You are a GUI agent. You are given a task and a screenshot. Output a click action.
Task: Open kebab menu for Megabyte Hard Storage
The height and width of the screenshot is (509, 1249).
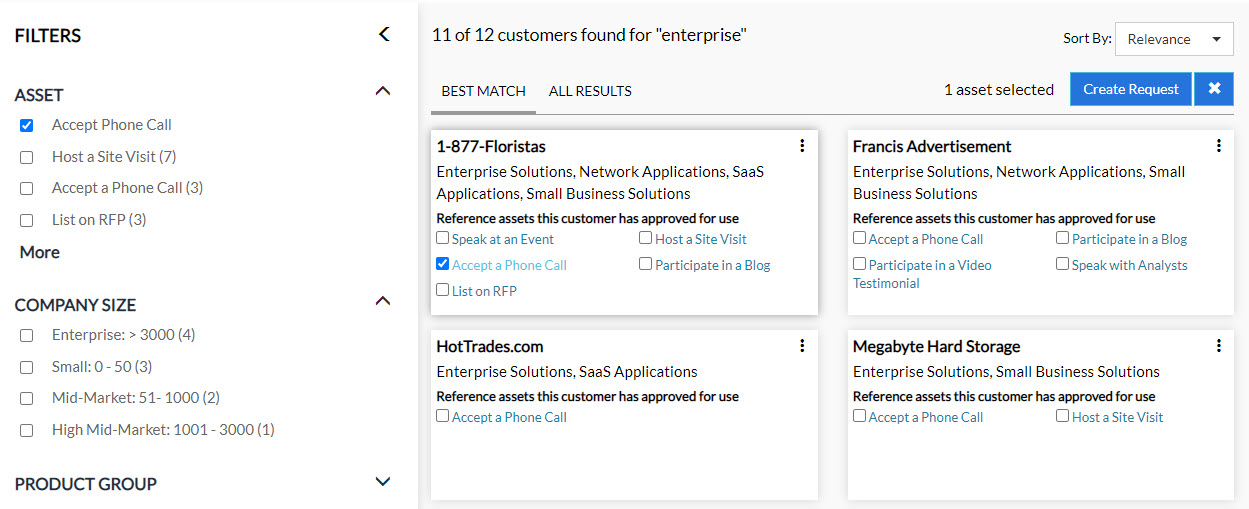click(1218, 346)
